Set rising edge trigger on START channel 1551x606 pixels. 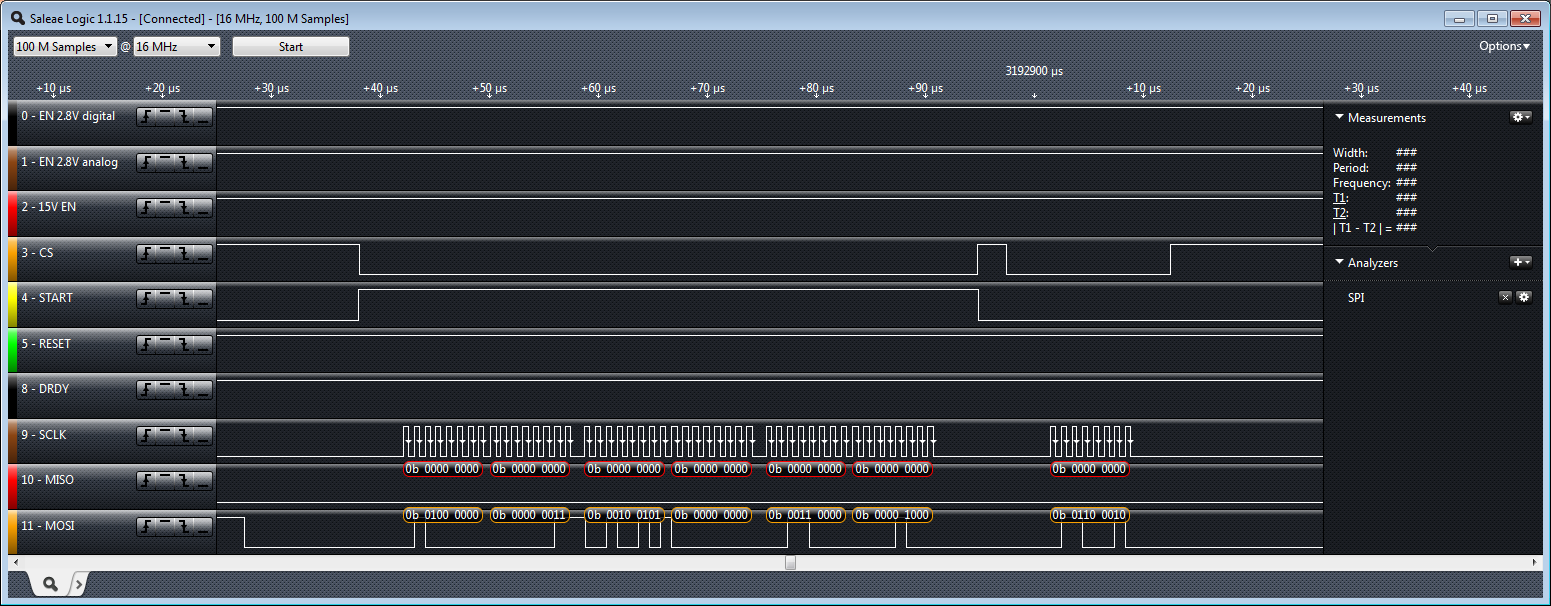pyautogui.click(x=146, y=298)
